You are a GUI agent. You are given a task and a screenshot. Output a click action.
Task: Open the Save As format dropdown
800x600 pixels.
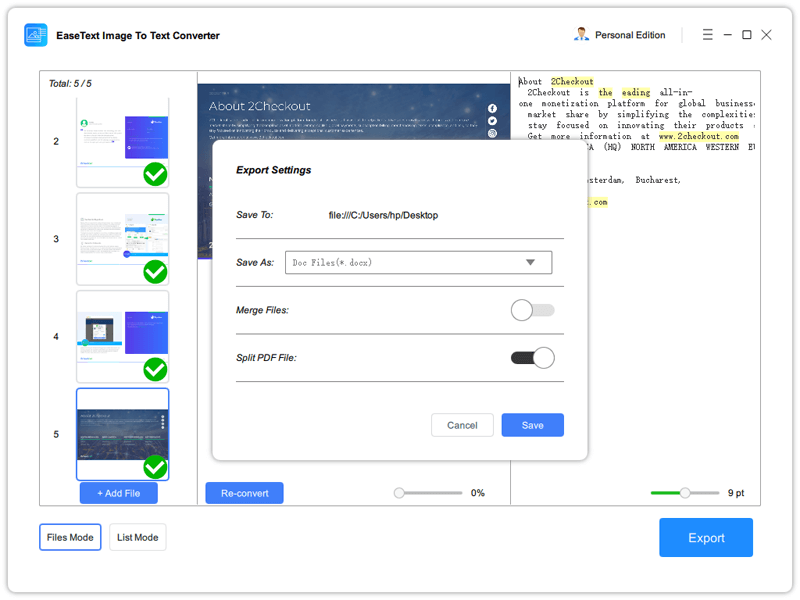pyautogui.click(x=418, y=262)
